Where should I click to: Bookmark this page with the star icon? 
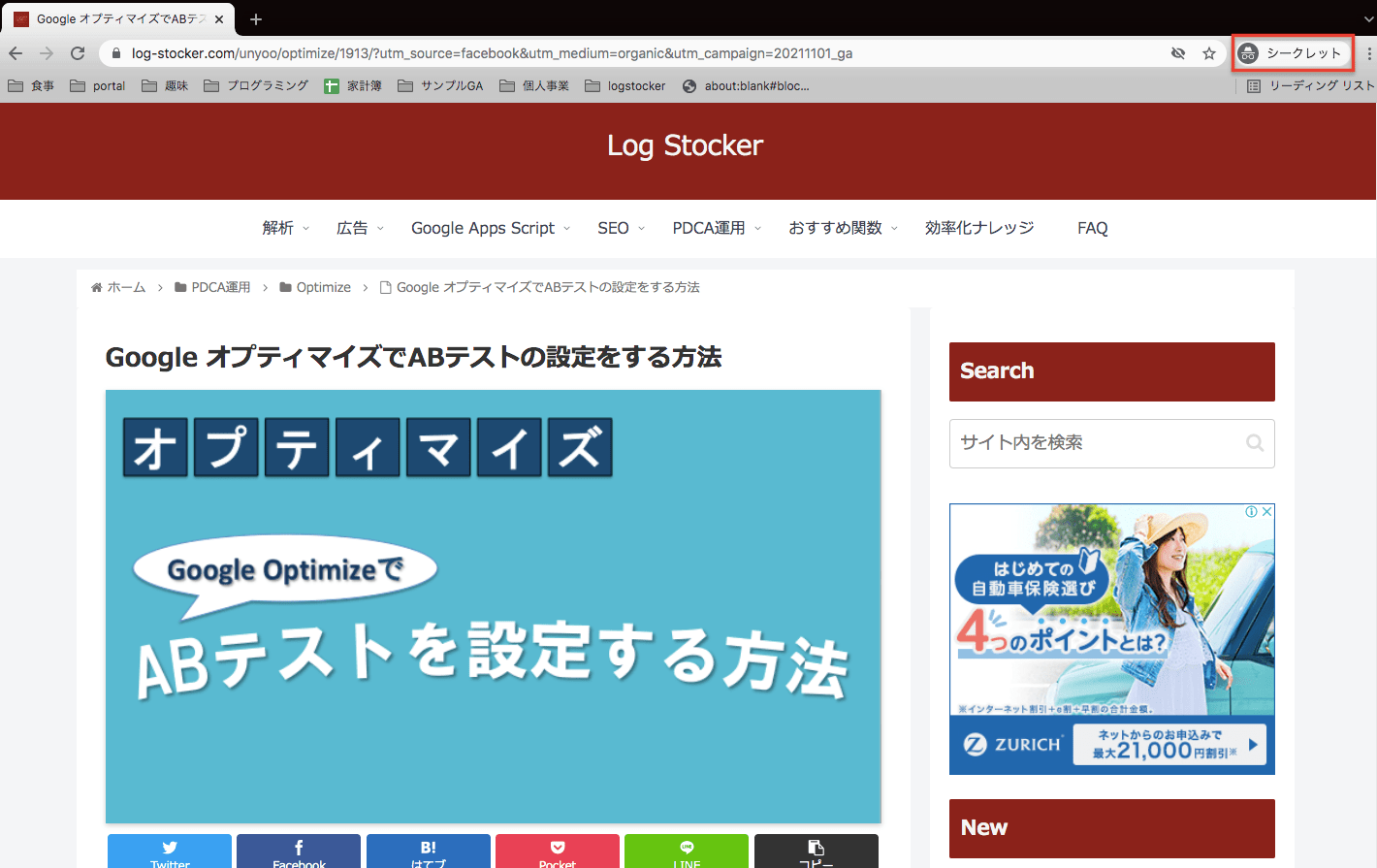point(1209,53)
